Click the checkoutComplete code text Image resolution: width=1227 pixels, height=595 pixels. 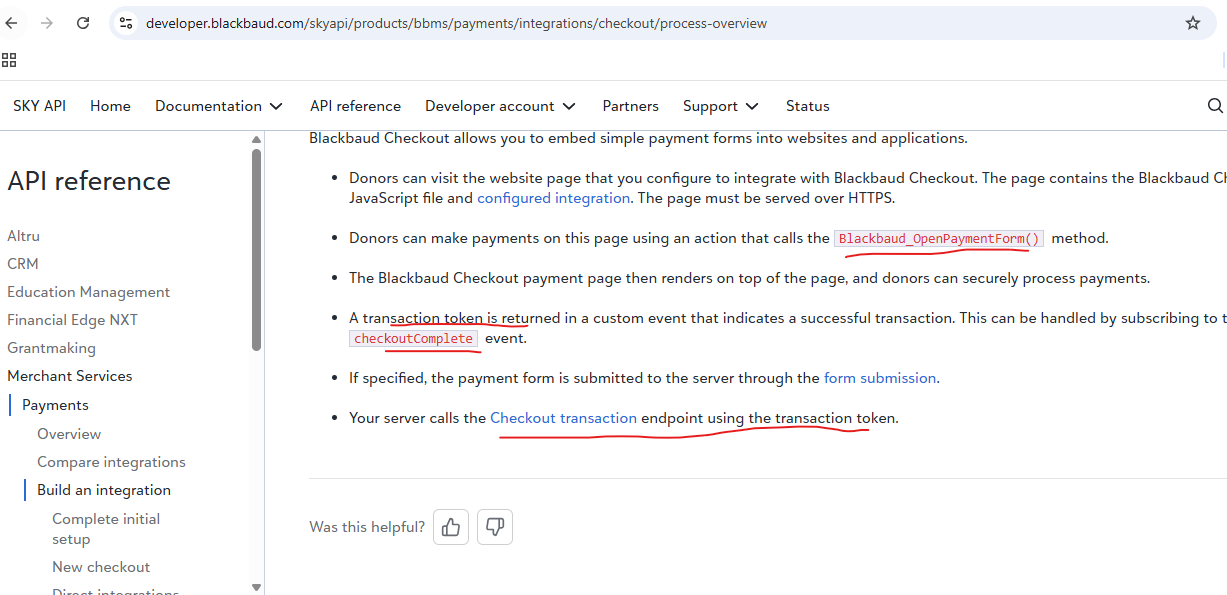tap(413, 338)
